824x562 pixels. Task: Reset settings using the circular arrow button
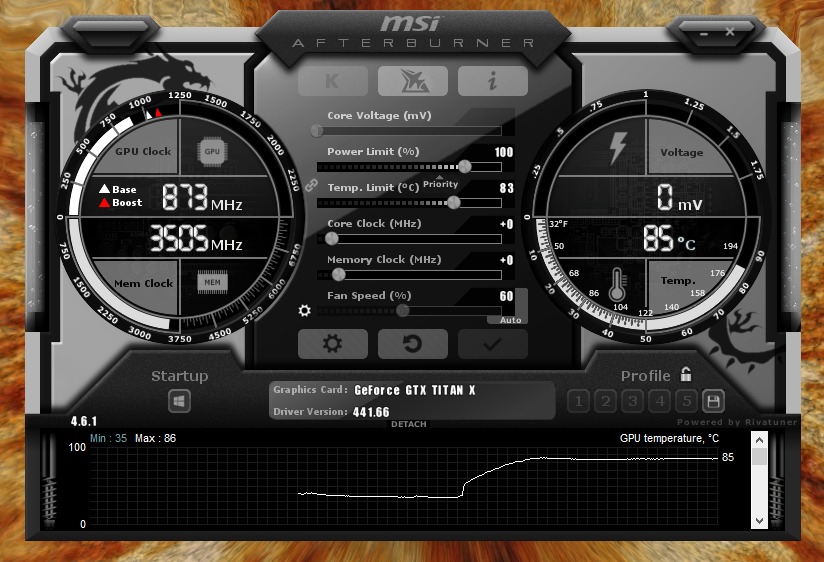[x=412, y=344]
